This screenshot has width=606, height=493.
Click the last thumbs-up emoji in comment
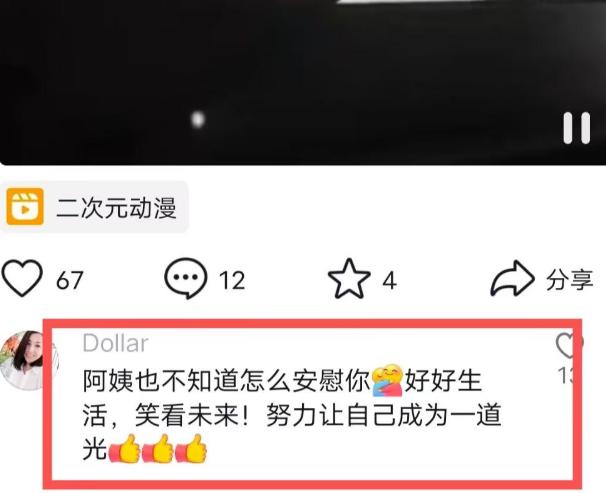tap(191, 449)
